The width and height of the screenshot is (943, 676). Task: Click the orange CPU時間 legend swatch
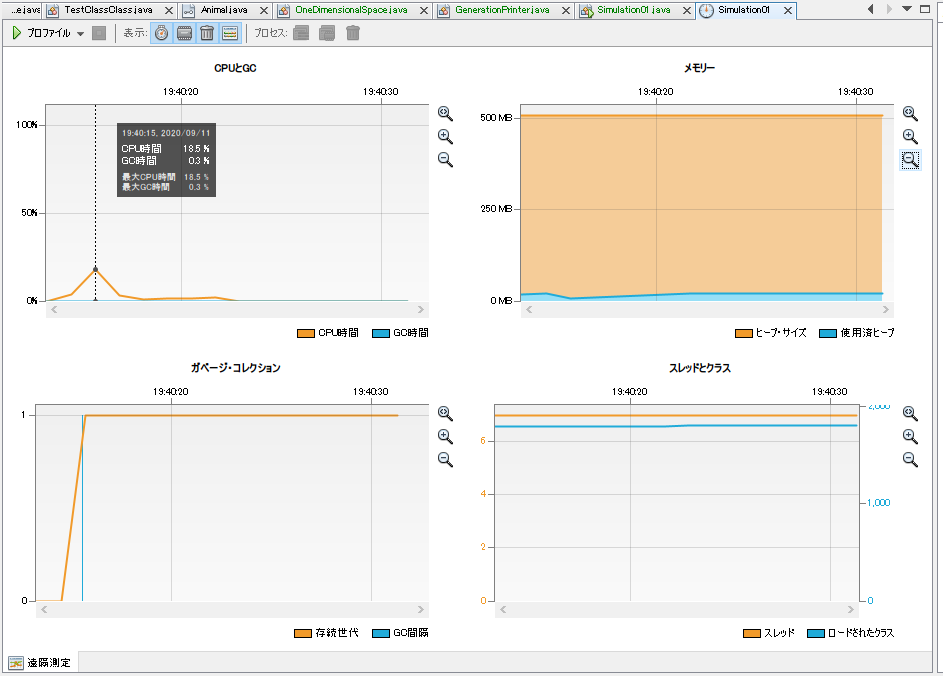point(306,333)
